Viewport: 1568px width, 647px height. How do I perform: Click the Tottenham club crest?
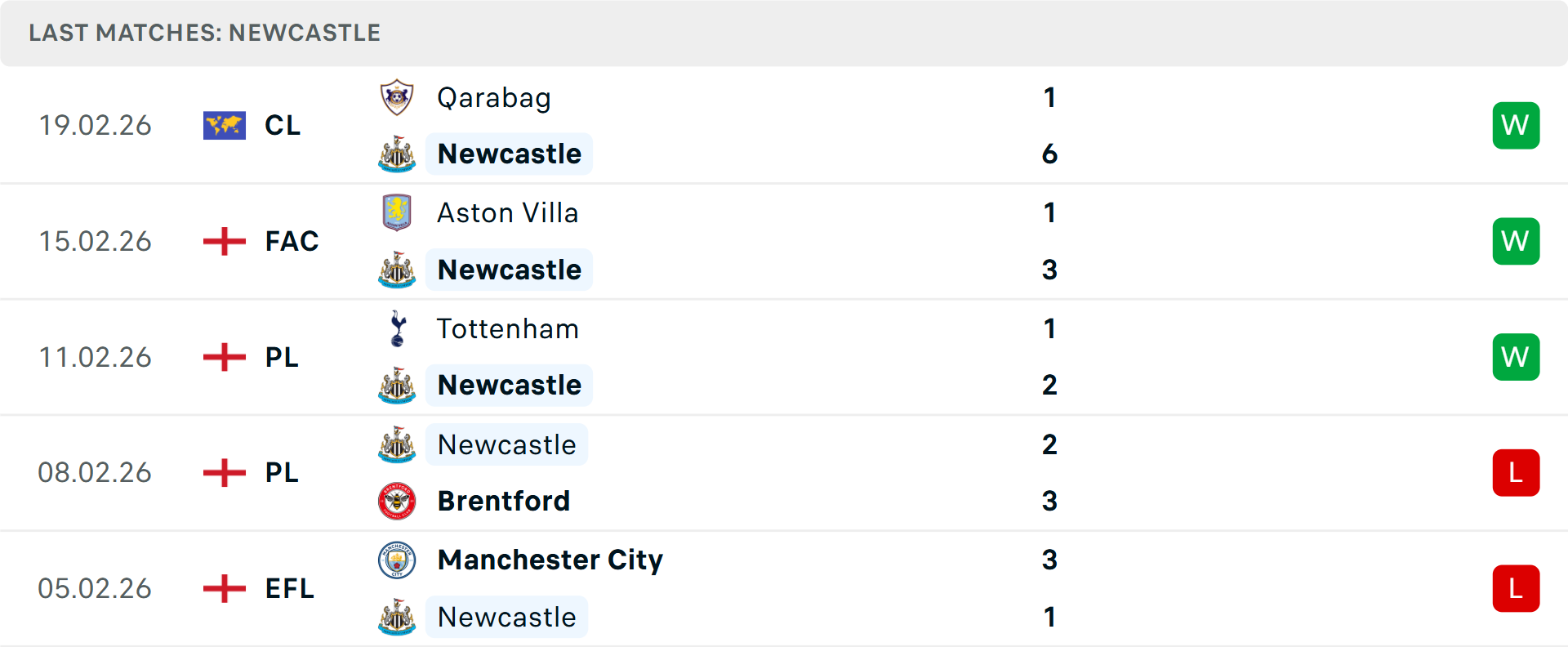click(x=397, y=328)
